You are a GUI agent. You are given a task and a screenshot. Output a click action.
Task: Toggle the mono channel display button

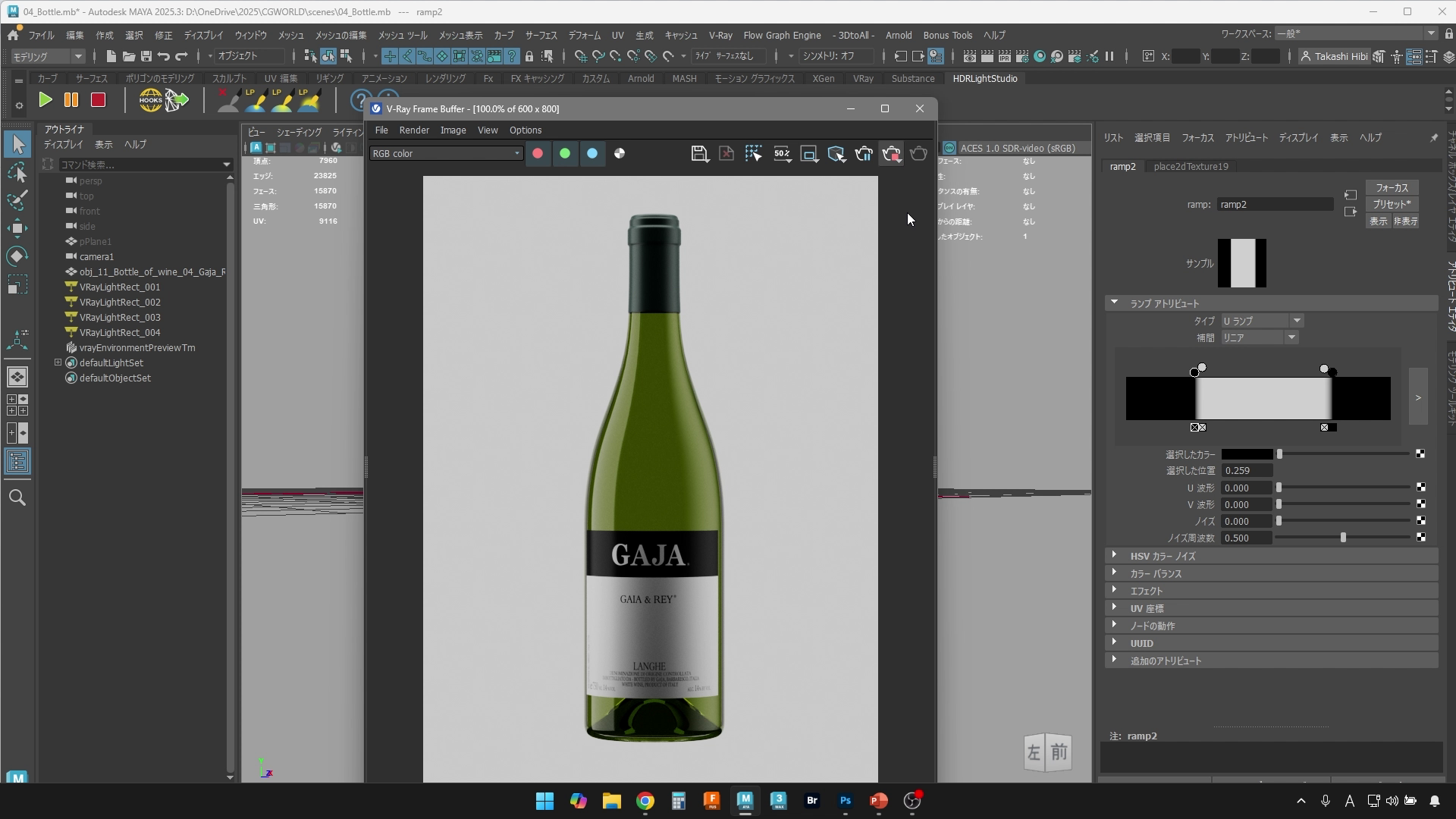coord(620,154)
